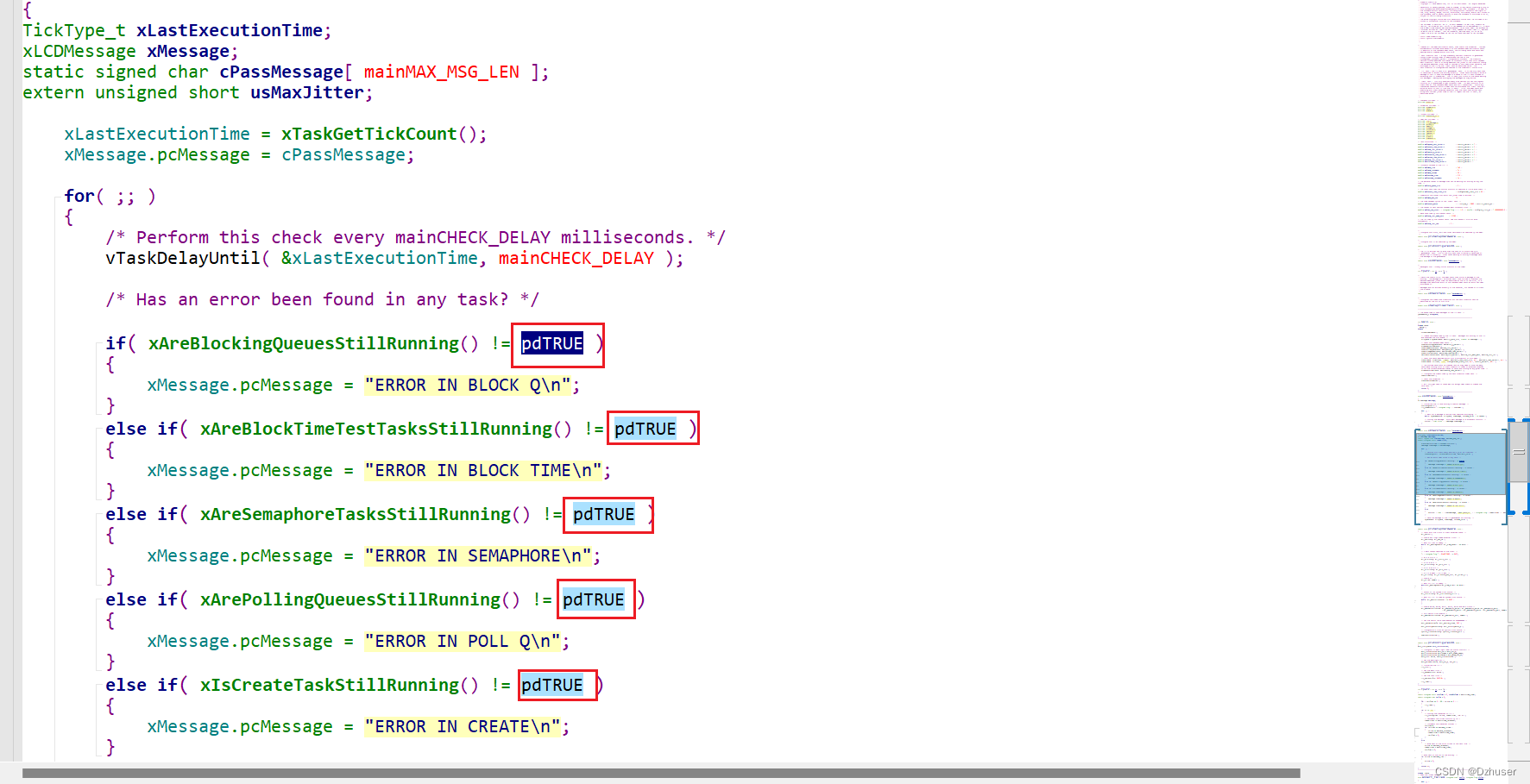Click vTaskDelayUntil function call

tap(183, 258)
